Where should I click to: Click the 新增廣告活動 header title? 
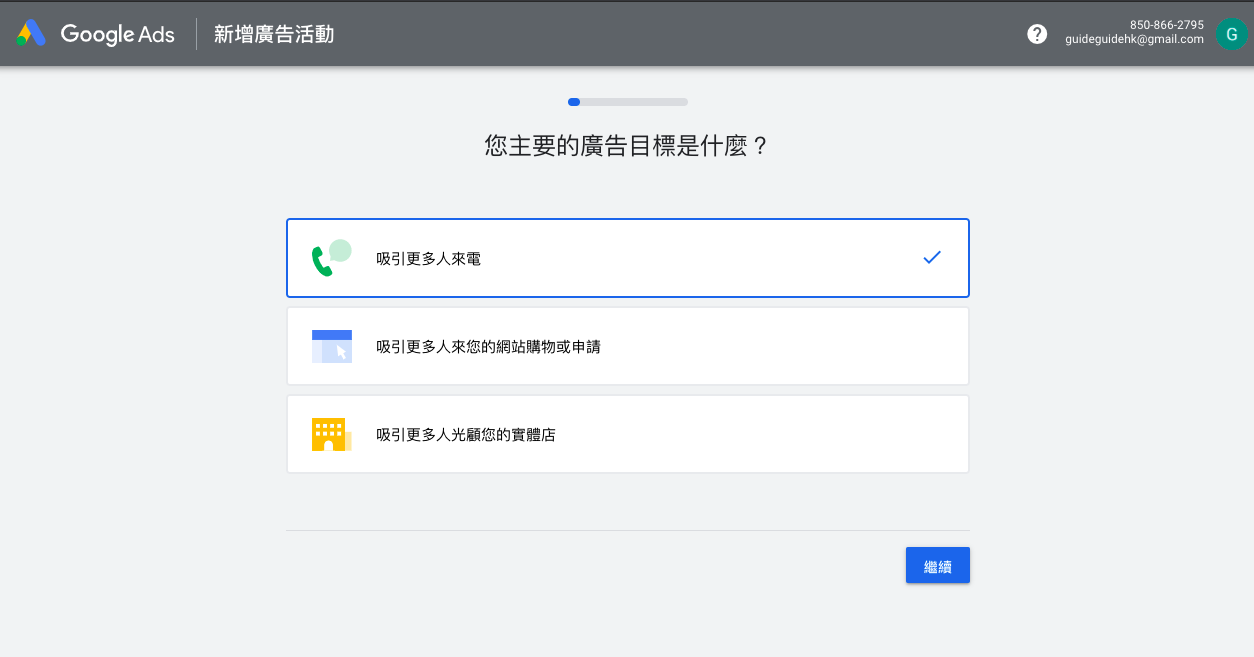(x=274, y=35)
